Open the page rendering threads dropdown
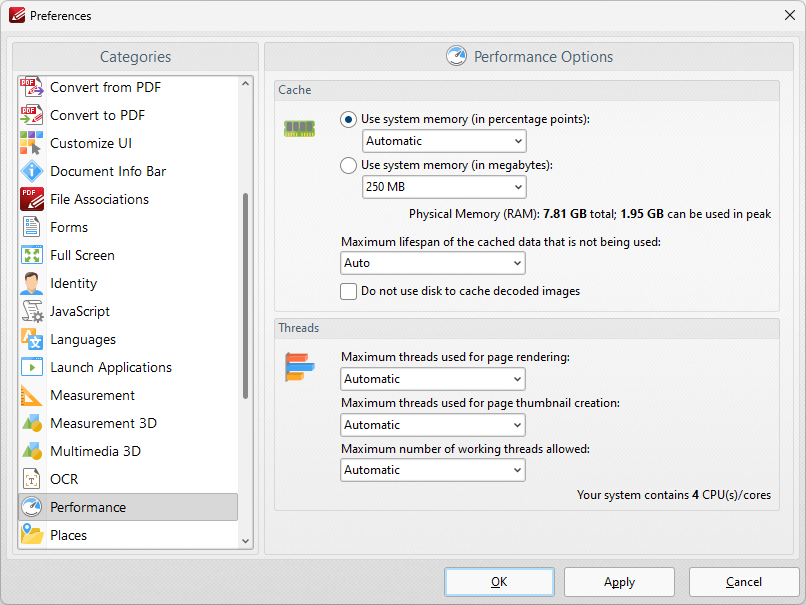This screenshot has height=605, width=806. 433,379
